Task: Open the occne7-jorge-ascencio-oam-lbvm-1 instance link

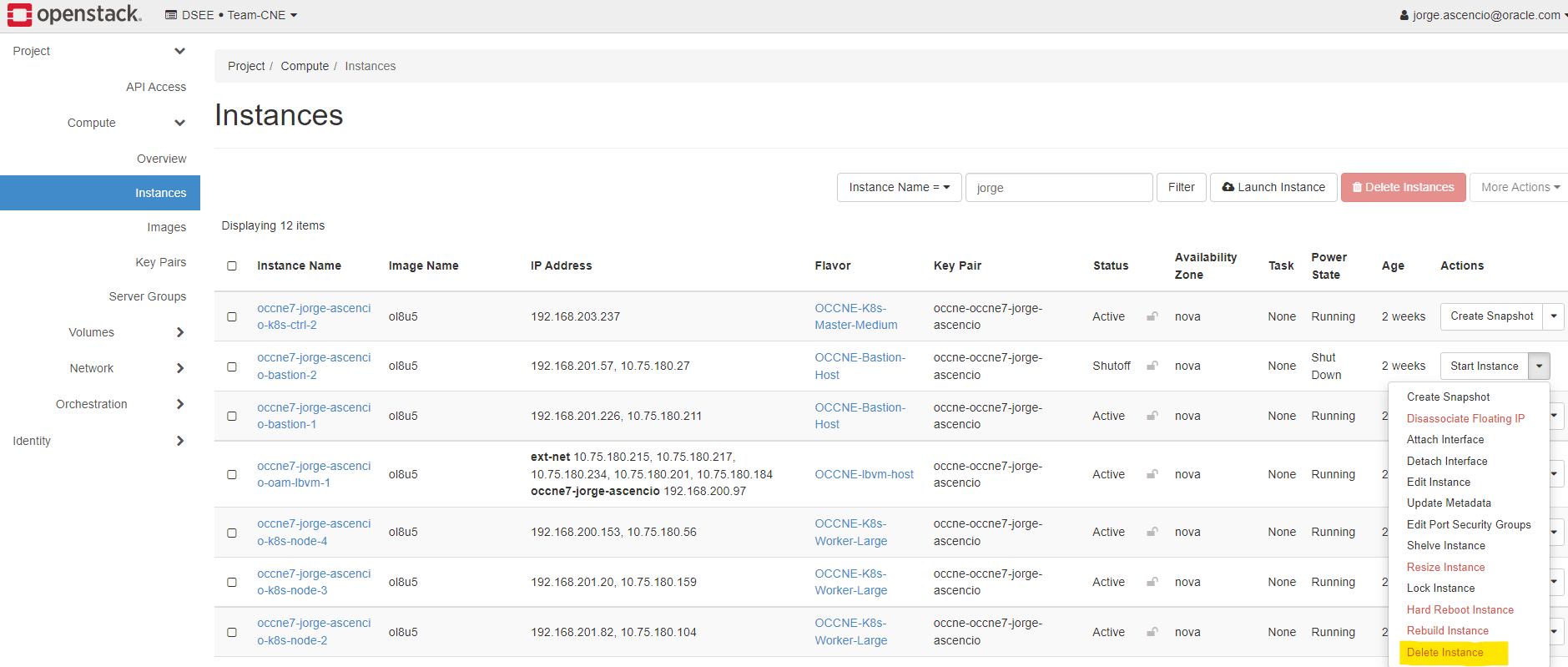Action: [314, 474]
